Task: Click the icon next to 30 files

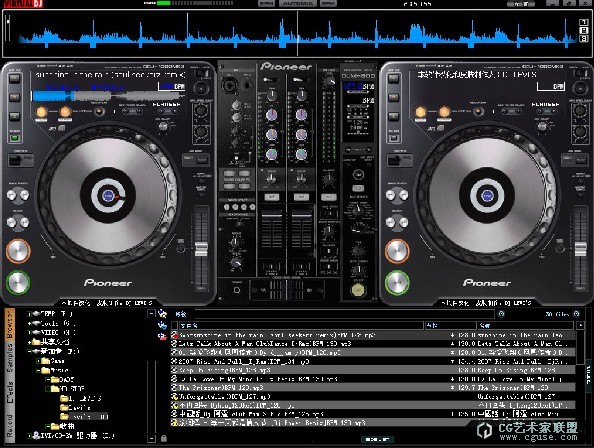Action: click(x=576, y=314)
